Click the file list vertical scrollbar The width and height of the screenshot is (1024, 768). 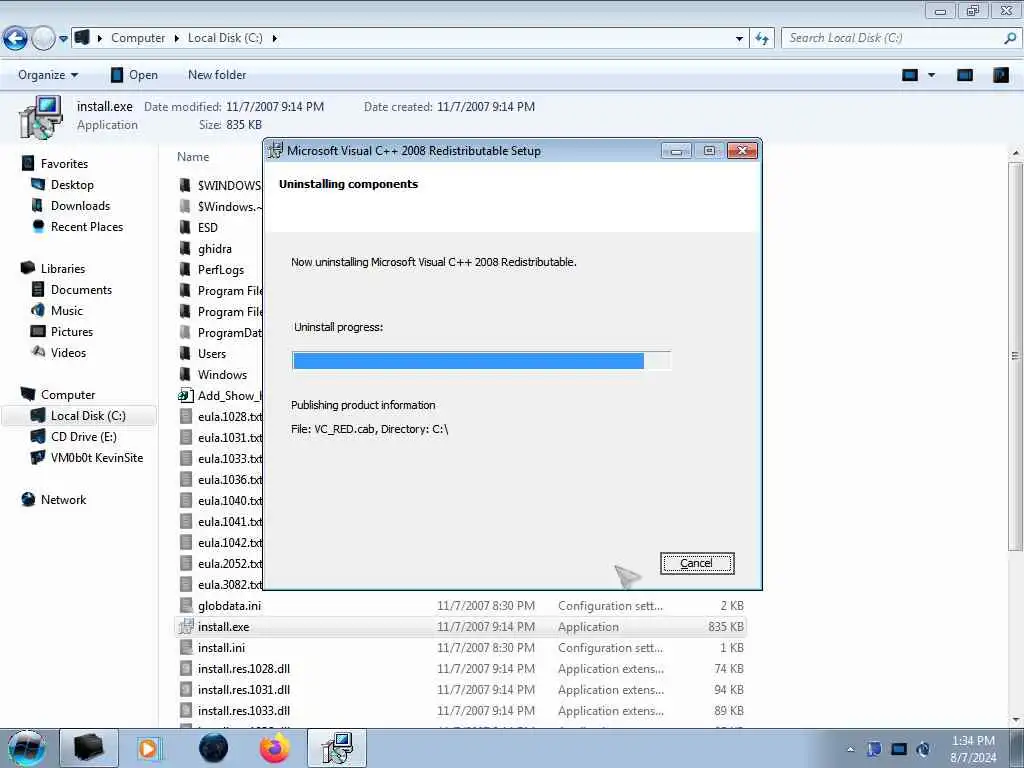point(1016,356)
